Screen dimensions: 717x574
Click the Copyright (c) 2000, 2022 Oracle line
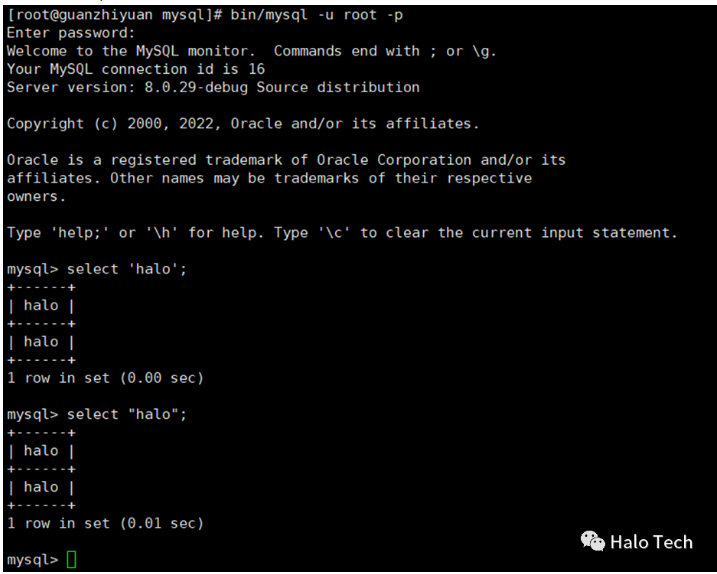coord(243,124)
